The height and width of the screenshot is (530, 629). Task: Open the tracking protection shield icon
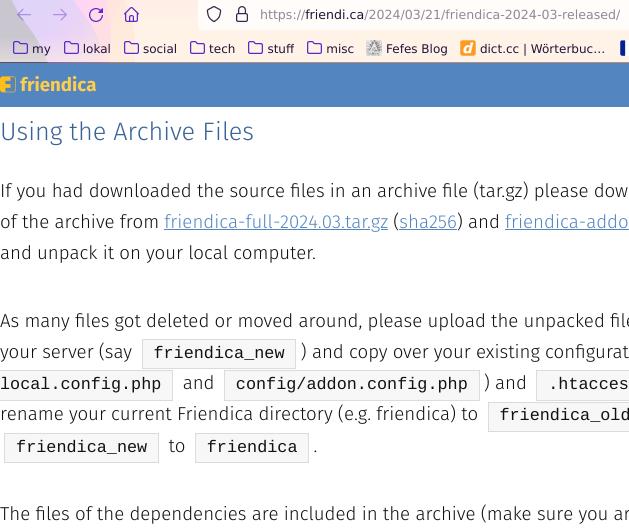tap(213, 15)
